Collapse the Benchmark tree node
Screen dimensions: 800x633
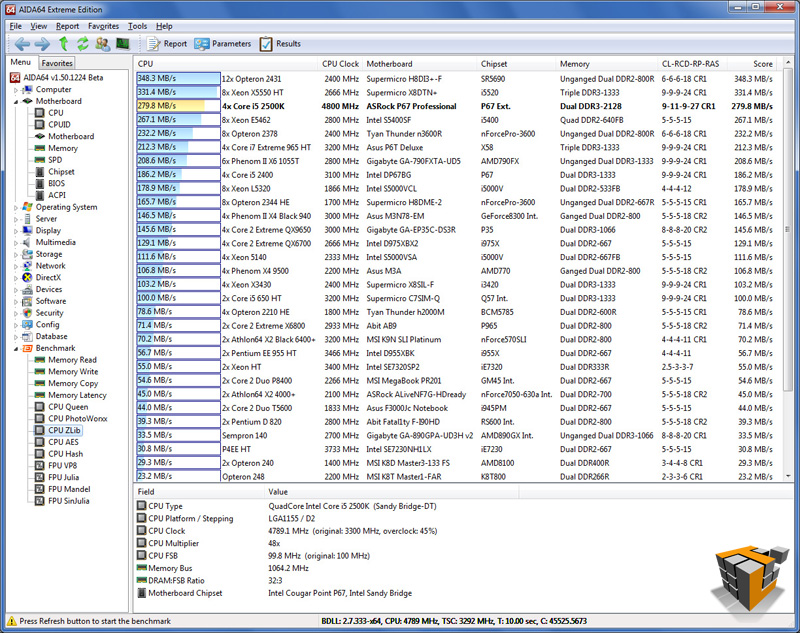click(15, 349)
